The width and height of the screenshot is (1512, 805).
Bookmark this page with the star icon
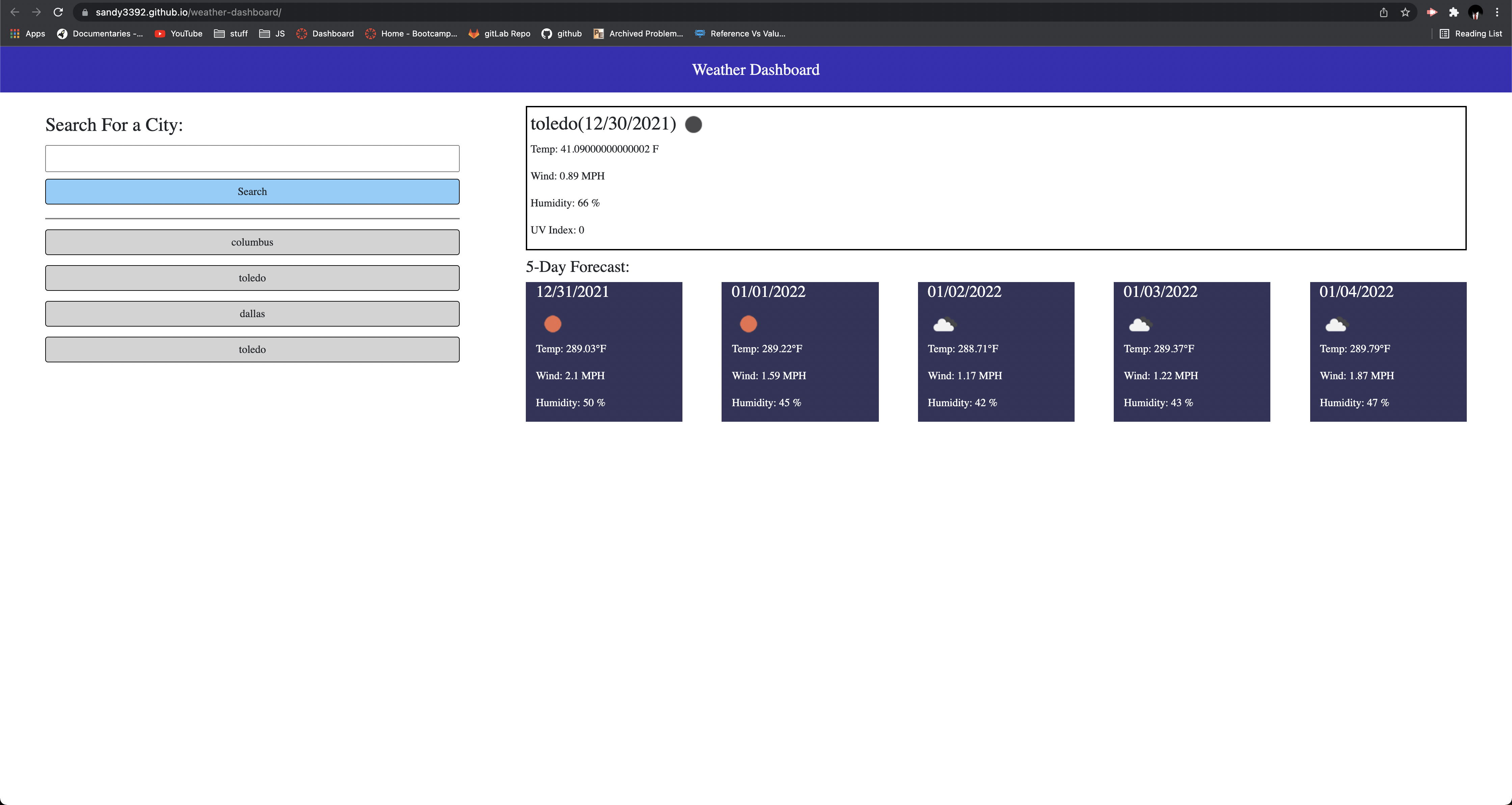(1404, 12)
